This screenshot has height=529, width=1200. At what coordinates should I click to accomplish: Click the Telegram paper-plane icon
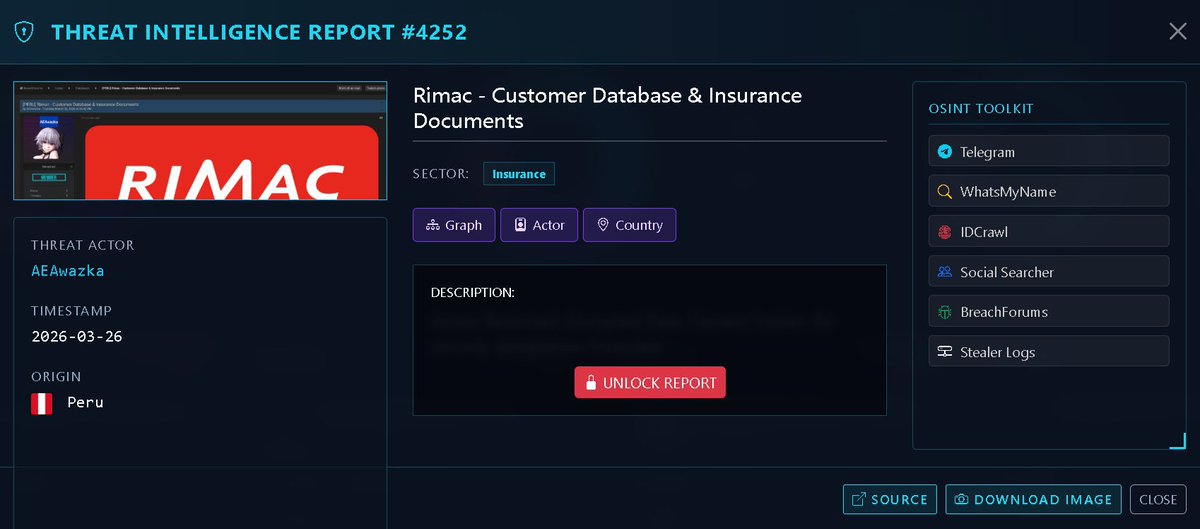[x=944, y=152]
